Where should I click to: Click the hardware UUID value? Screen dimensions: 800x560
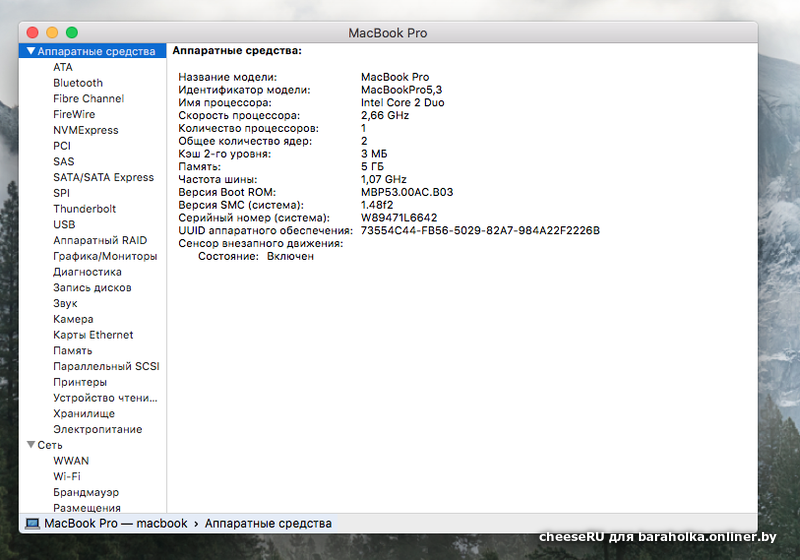click(x=480, y=231)
